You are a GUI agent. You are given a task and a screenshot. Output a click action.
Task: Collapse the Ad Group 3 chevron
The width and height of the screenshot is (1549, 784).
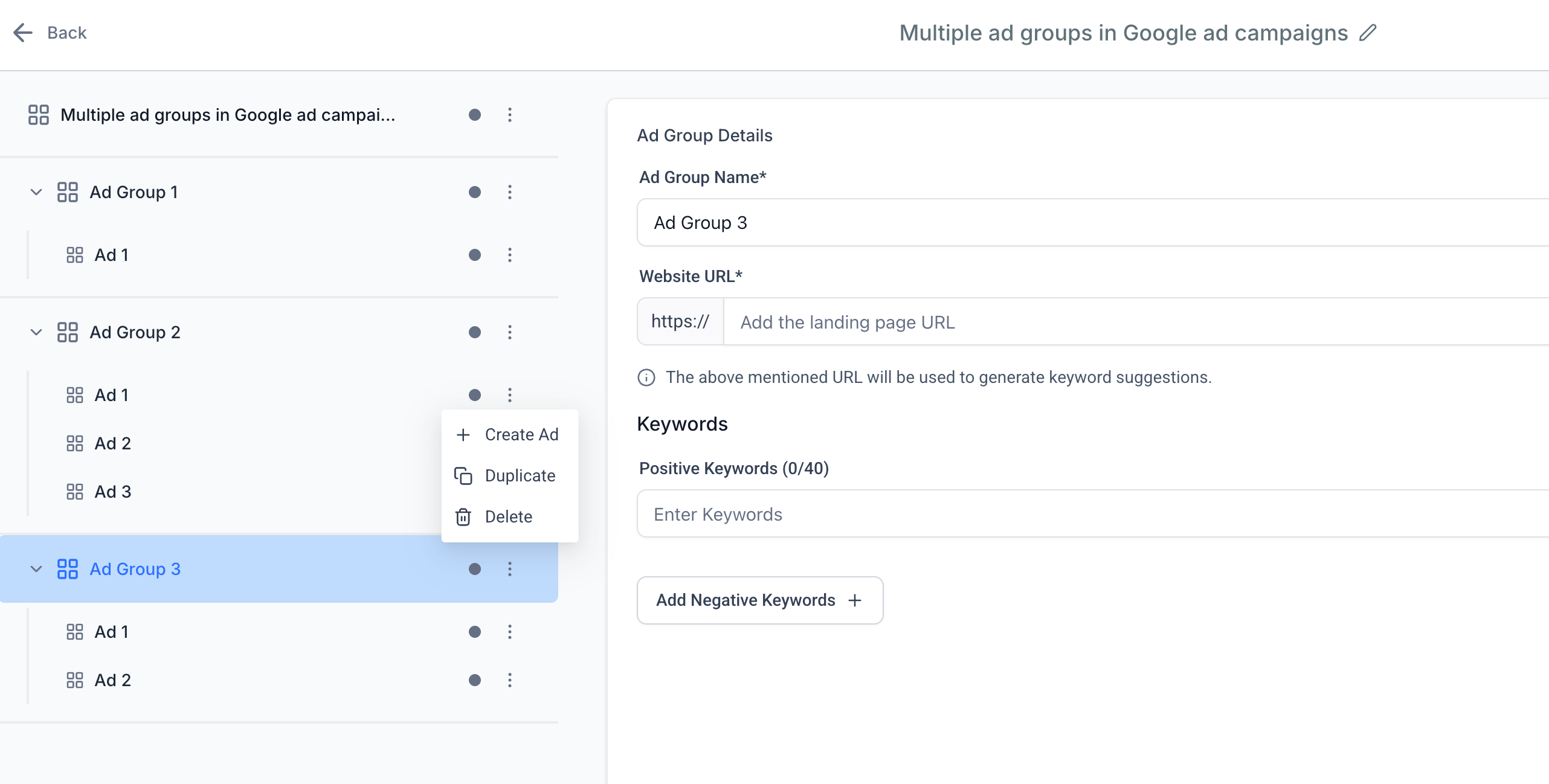point(36,569)
